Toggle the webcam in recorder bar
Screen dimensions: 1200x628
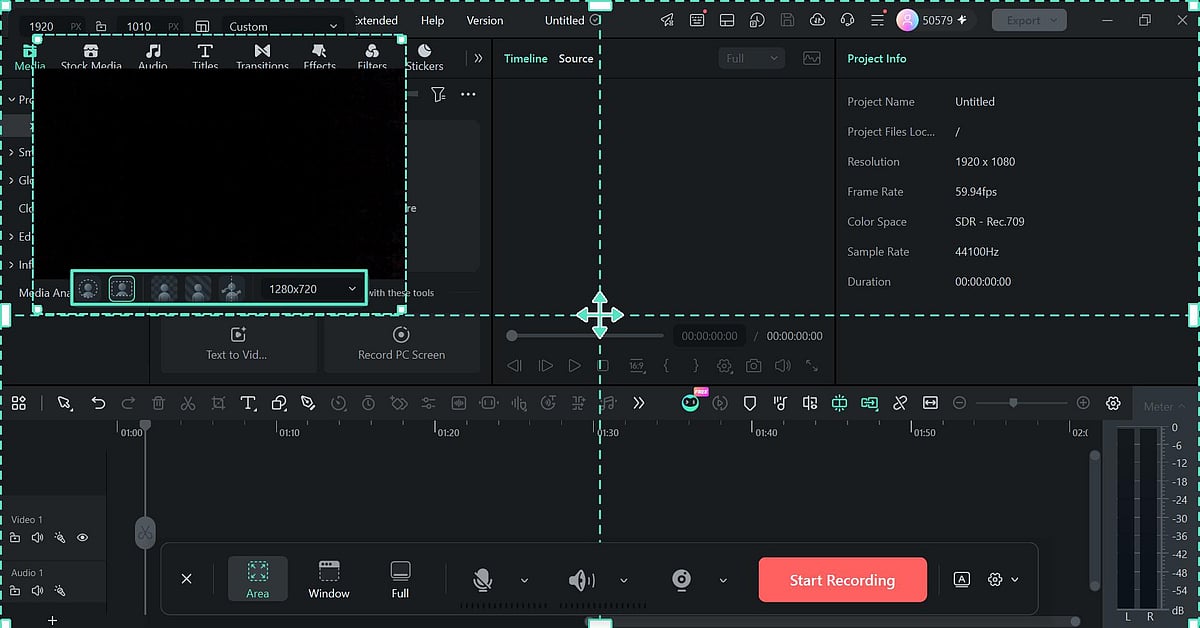tap(682, 579)
